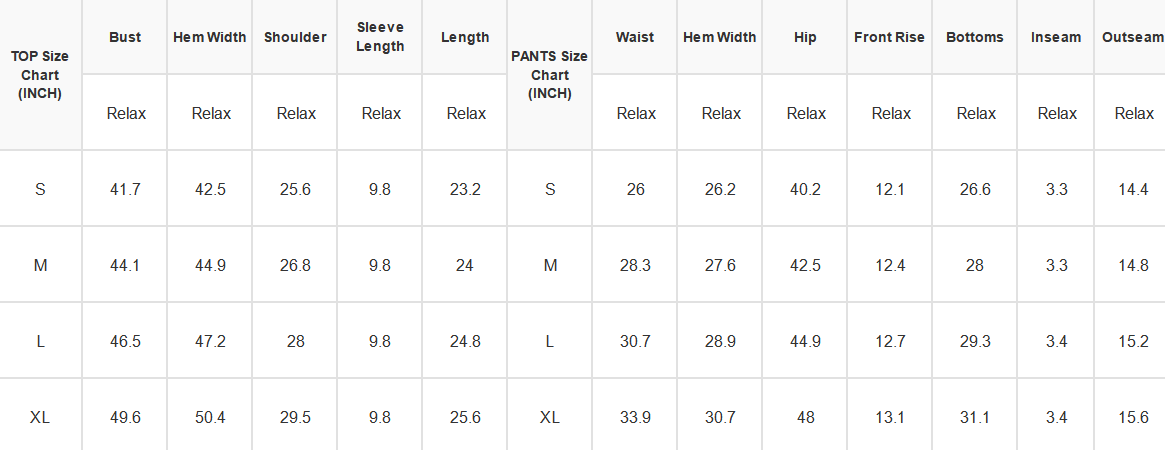Image resolution: width=1165 pixels, height=450 pixels.
Task: Click the Bust column header
Action: (125, 37)
